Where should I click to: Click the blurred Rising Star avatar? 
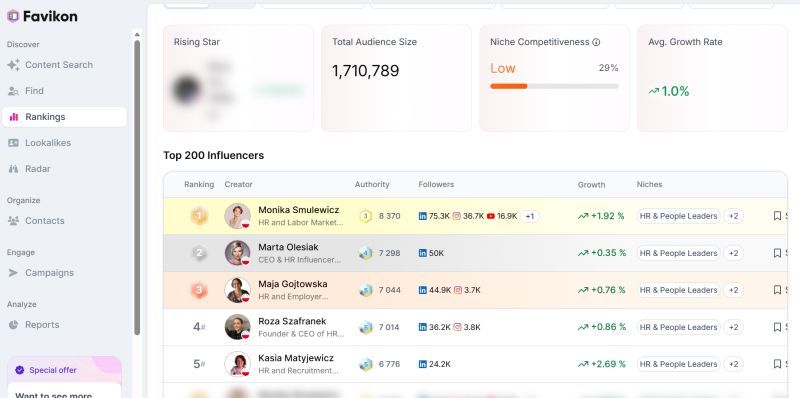pos(186,89)
